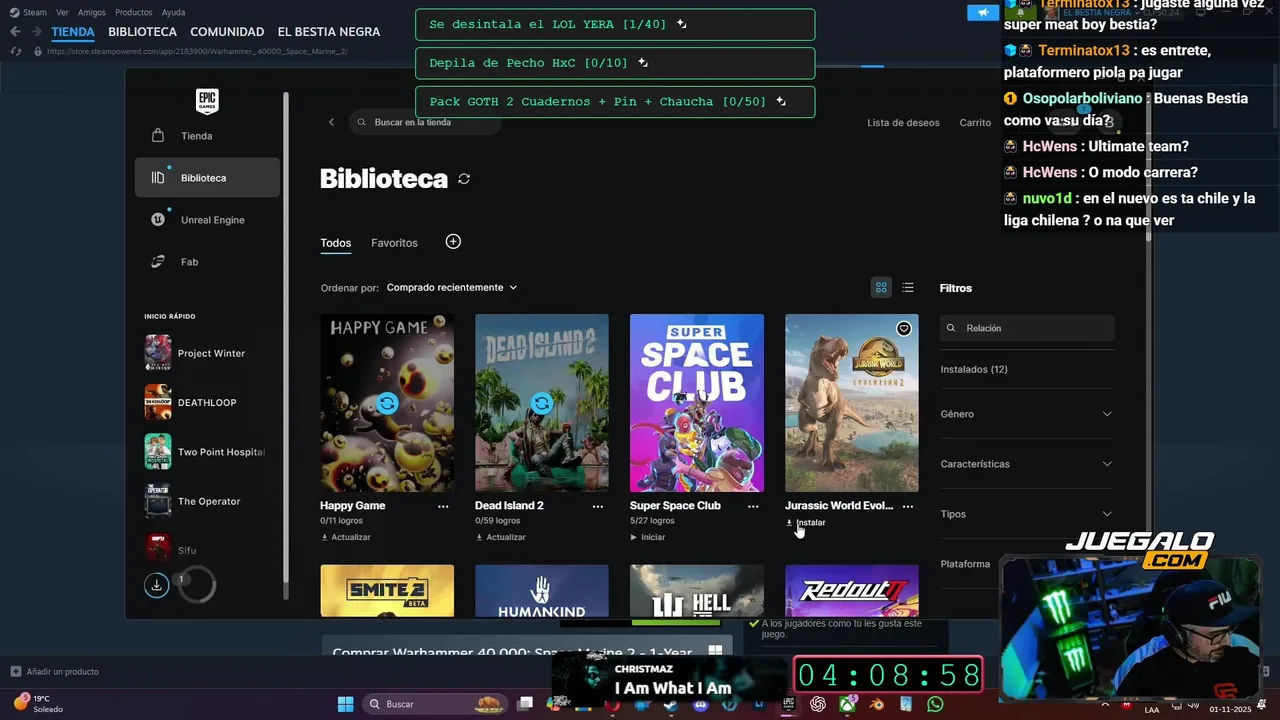1280x720 pixels.
Task: Open the Super Space Club cover thumbnail
Action: [x=697, y=403]
